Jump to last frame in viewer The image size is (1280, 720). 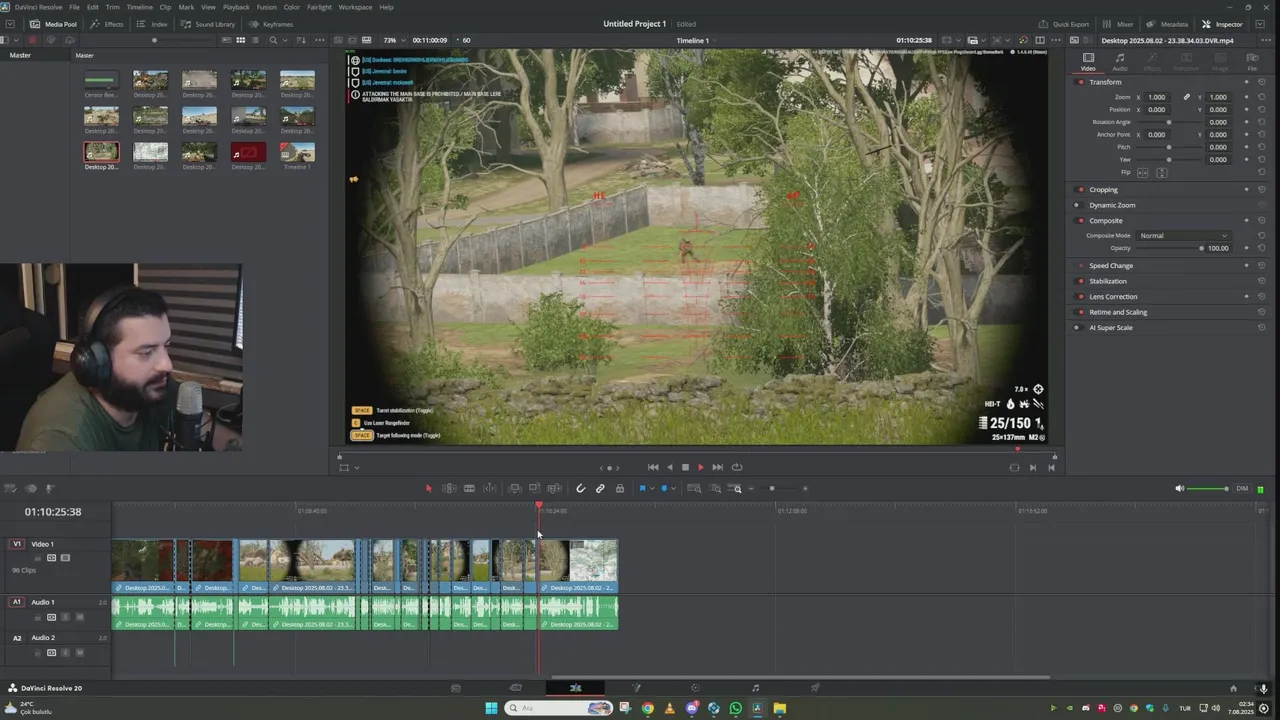(717, 467)
